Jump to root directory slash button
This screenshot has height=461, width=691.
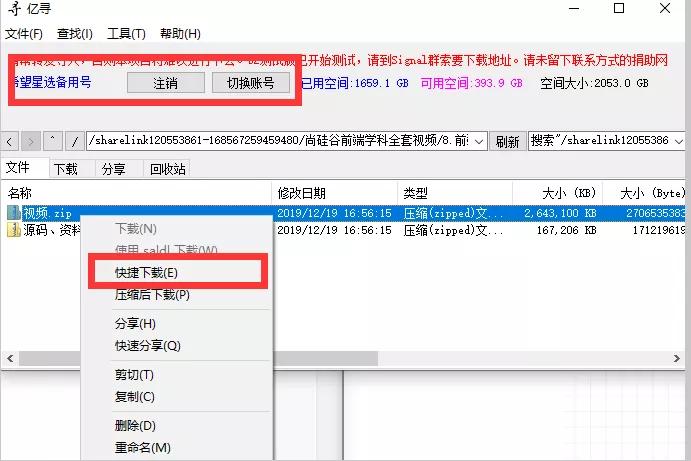tap(75, 141)
